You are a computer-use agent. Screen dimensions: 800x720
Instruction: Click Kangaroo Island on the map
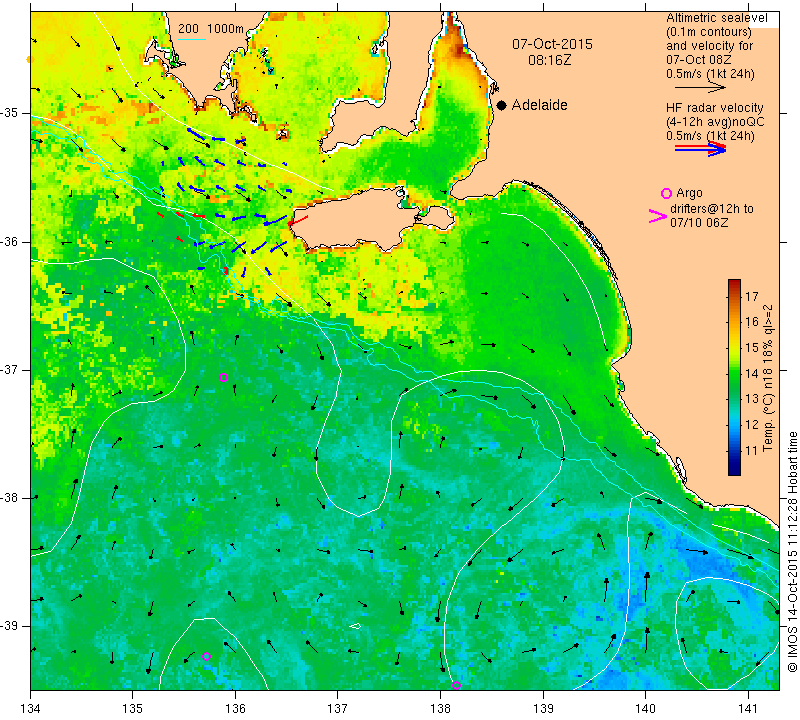357,219
